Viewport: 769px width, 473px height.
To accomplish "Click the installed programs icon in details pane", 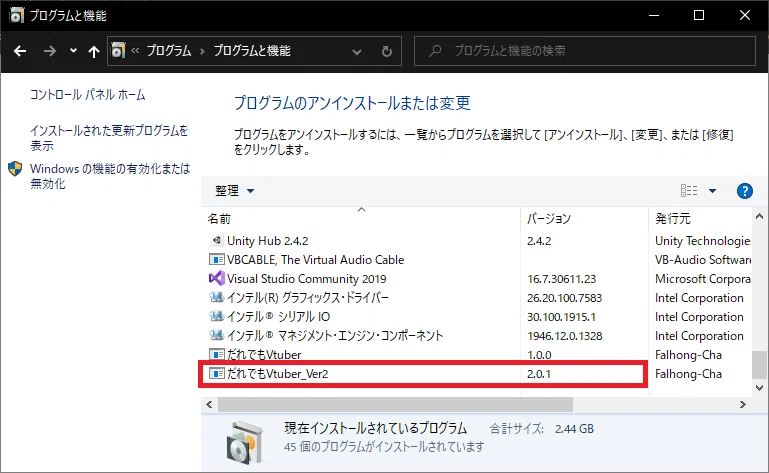I will (245, 443).
